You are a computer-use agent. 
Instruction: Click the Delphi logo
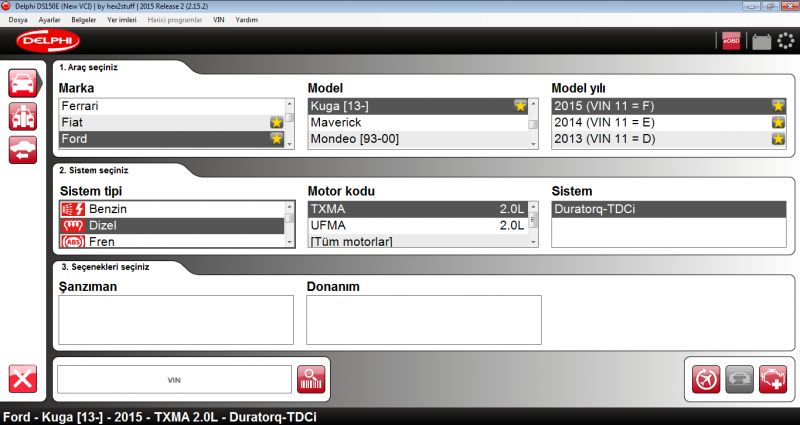tap(48, 41)
